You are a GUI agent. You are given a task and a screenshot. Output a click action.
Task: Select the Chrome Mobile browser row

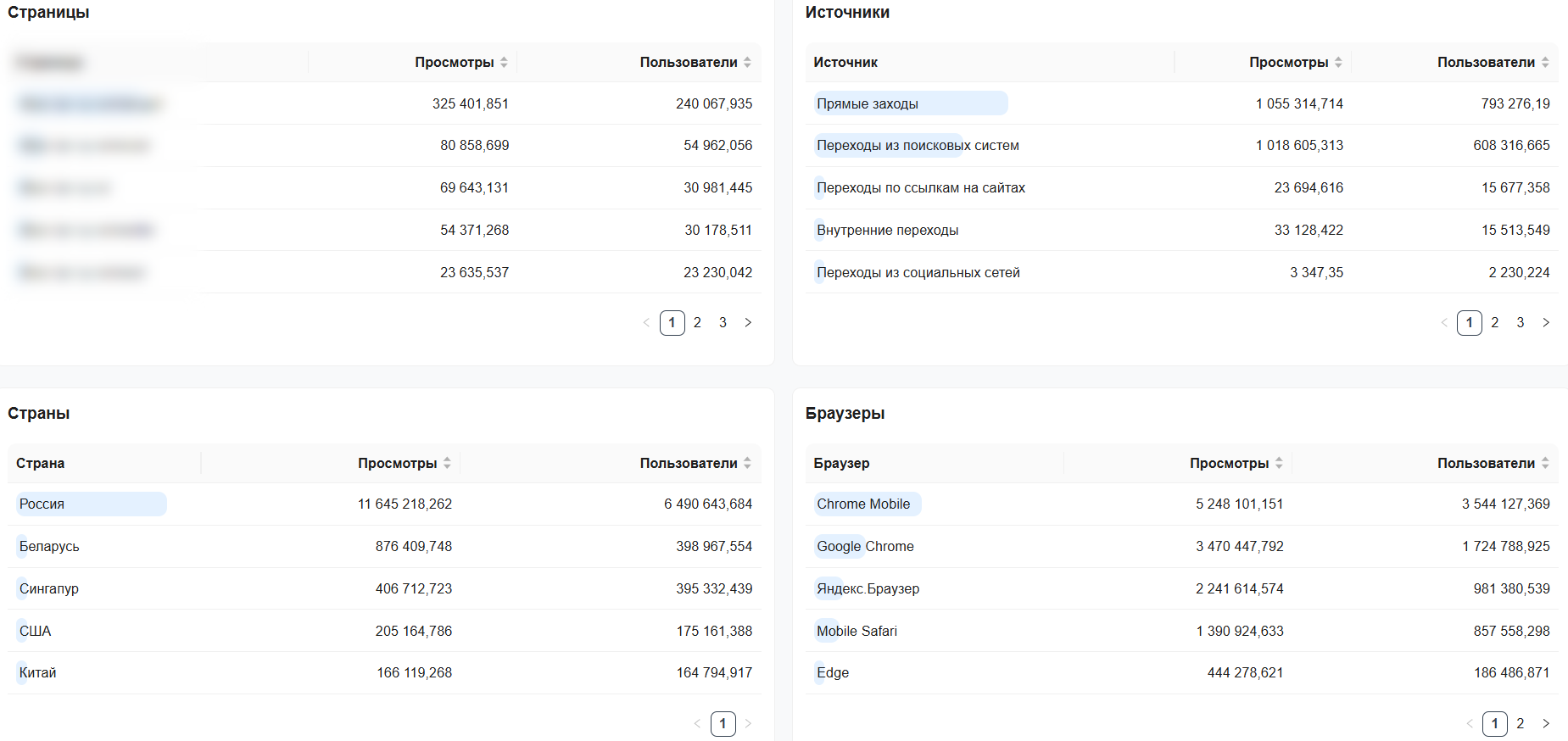pos(863,504)
